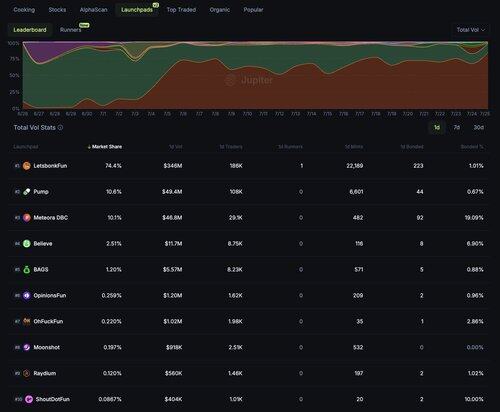The image size is (500, 412).
Task: Click the 22,189 mints value
Action: [x=355, y=166]
